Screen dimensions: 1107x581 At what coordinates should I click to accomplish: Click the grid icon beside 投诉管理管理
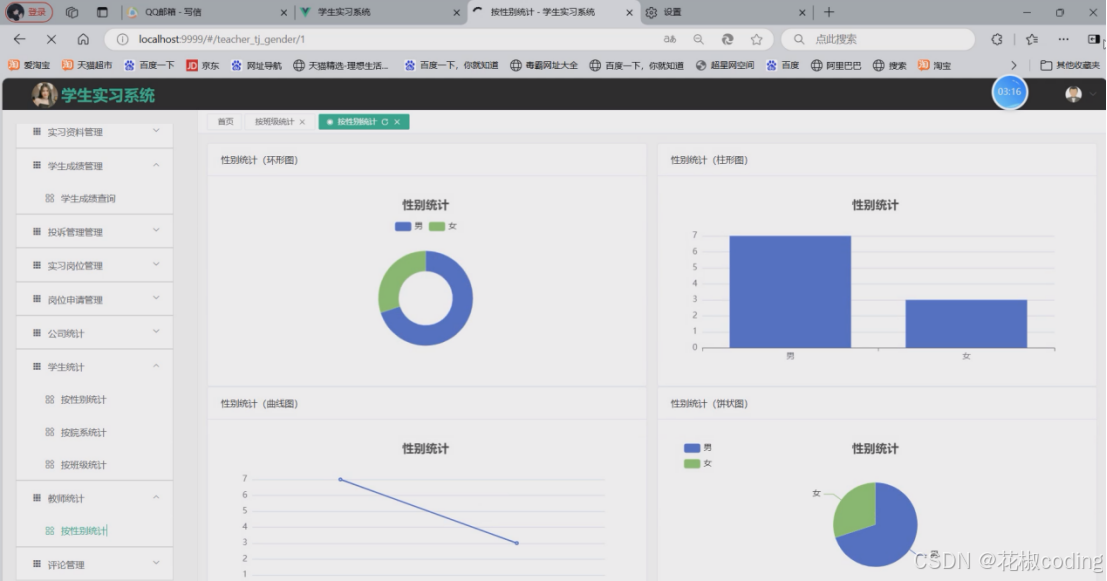37,232
